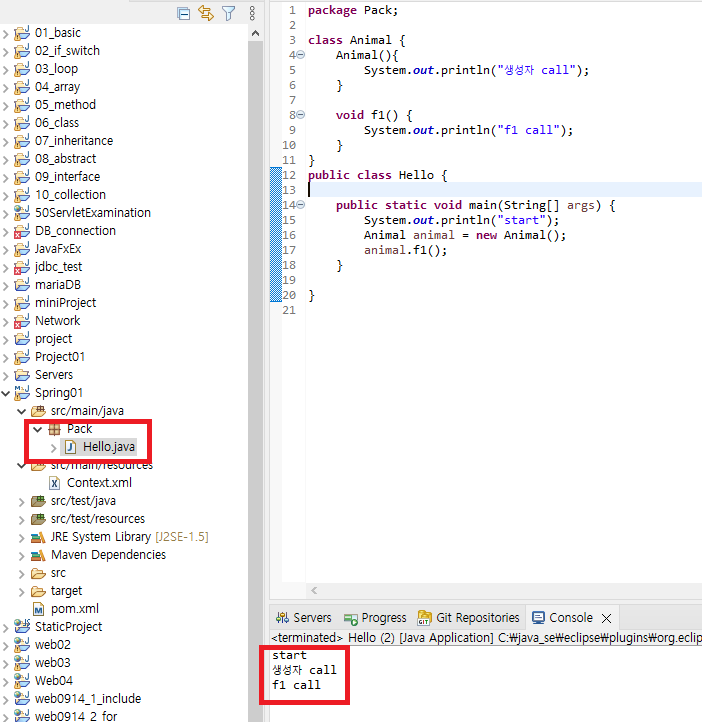Select the 10_collection project icon
Viewport: 702px width, 722px height.
point(22,195)
